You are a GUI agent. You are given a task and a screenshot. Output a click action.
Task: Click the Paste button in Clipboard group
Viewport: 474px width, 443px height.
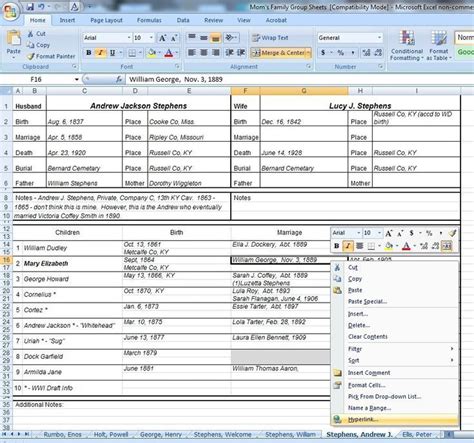(x=13, y=44)
